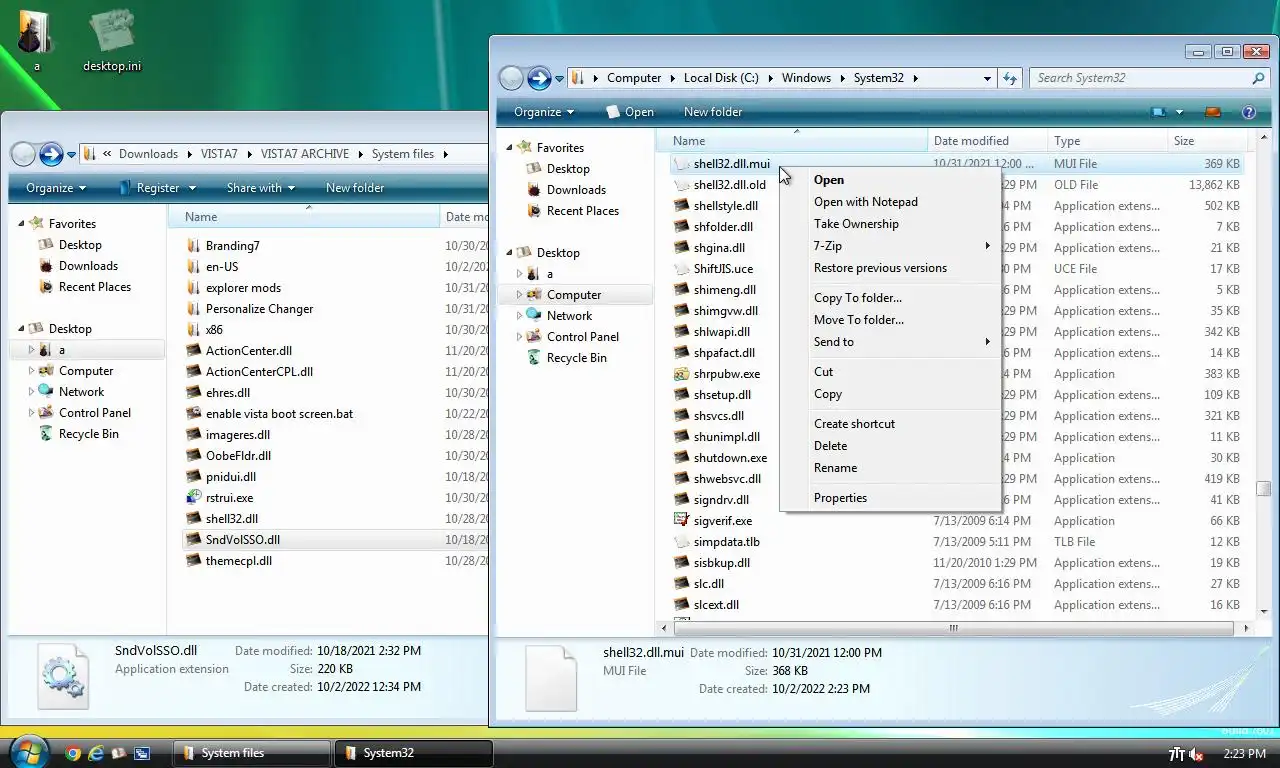Click Refresh icon beside System32 address bar

1010,78
